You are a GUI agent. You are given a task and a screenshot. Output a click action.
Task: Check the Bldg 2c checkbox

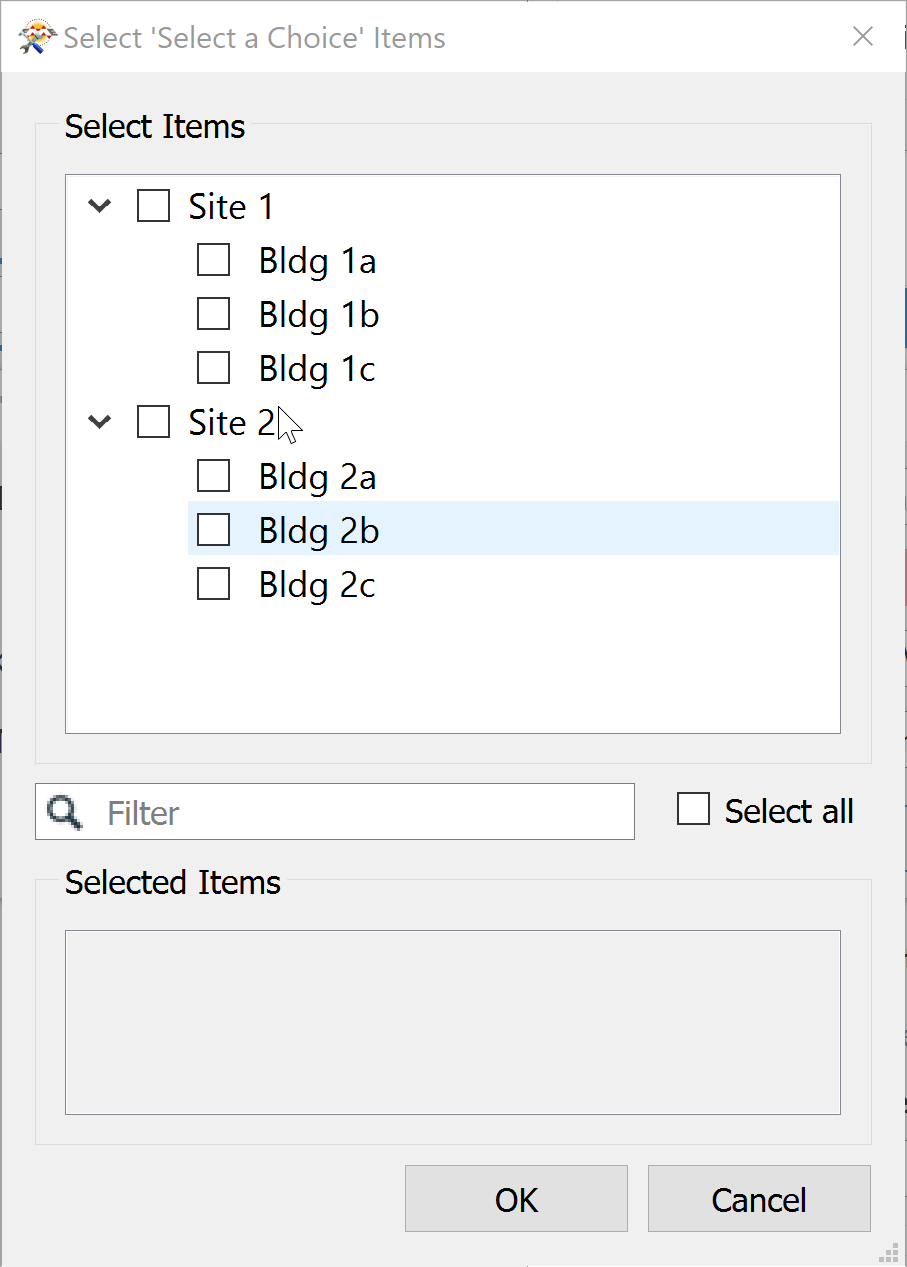tap(213, 583)
